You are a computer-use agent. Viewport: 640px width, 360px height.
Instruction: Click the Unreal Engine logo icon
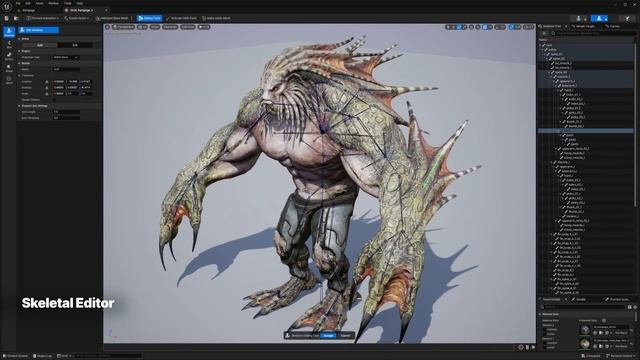pos(7,7)
